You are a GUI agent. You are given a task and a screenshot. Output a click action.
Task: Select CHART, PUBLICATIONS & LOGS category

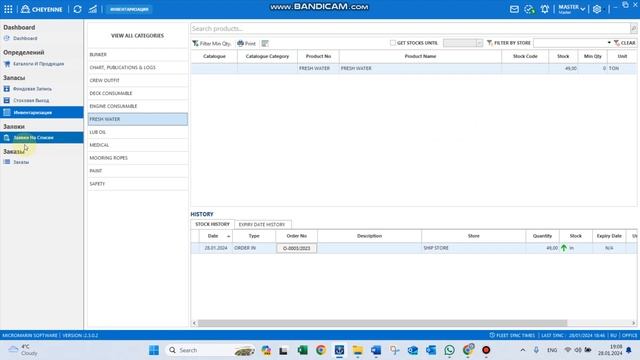138,67
